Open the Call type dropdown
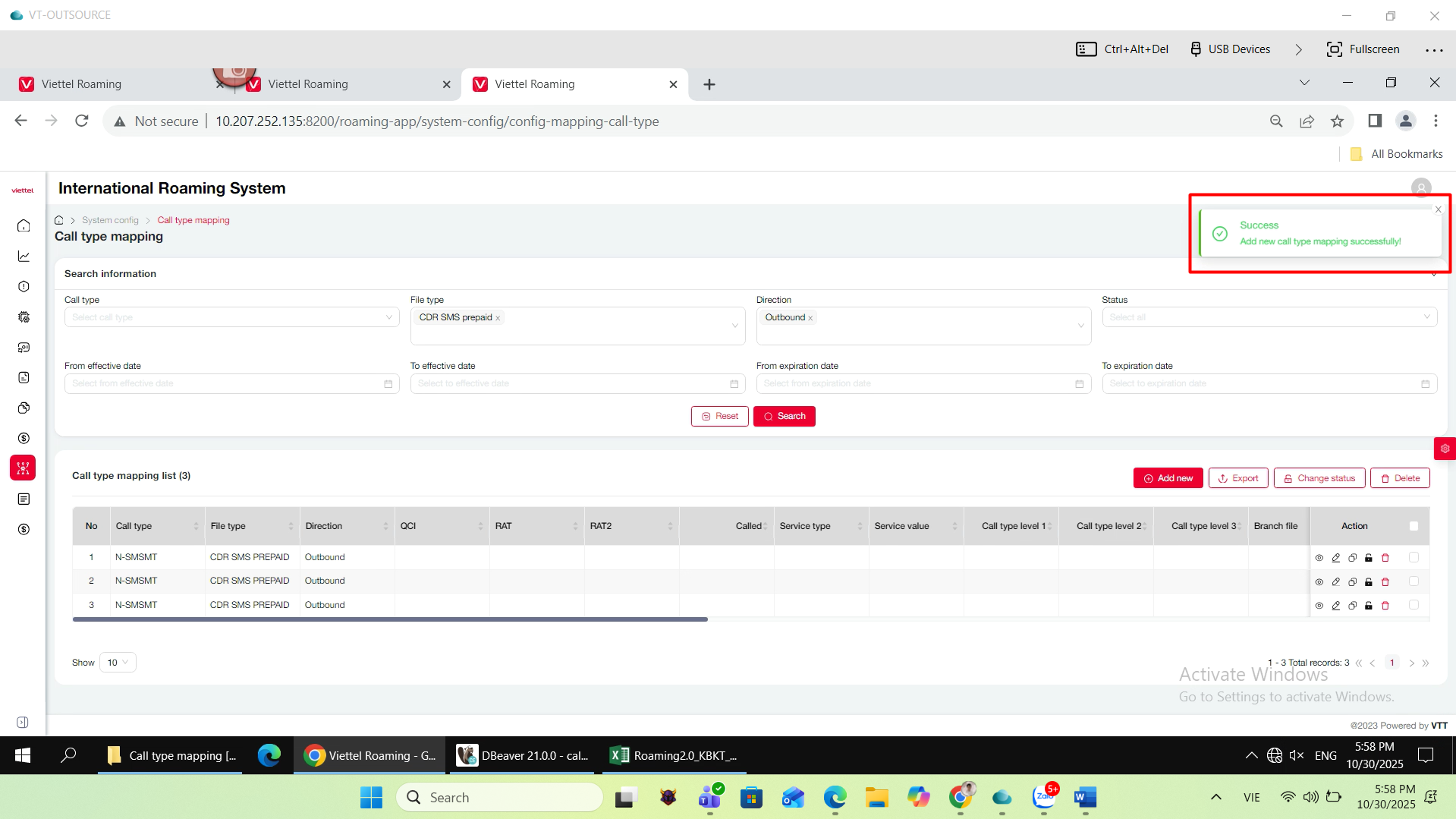 (x=231, y=317)
